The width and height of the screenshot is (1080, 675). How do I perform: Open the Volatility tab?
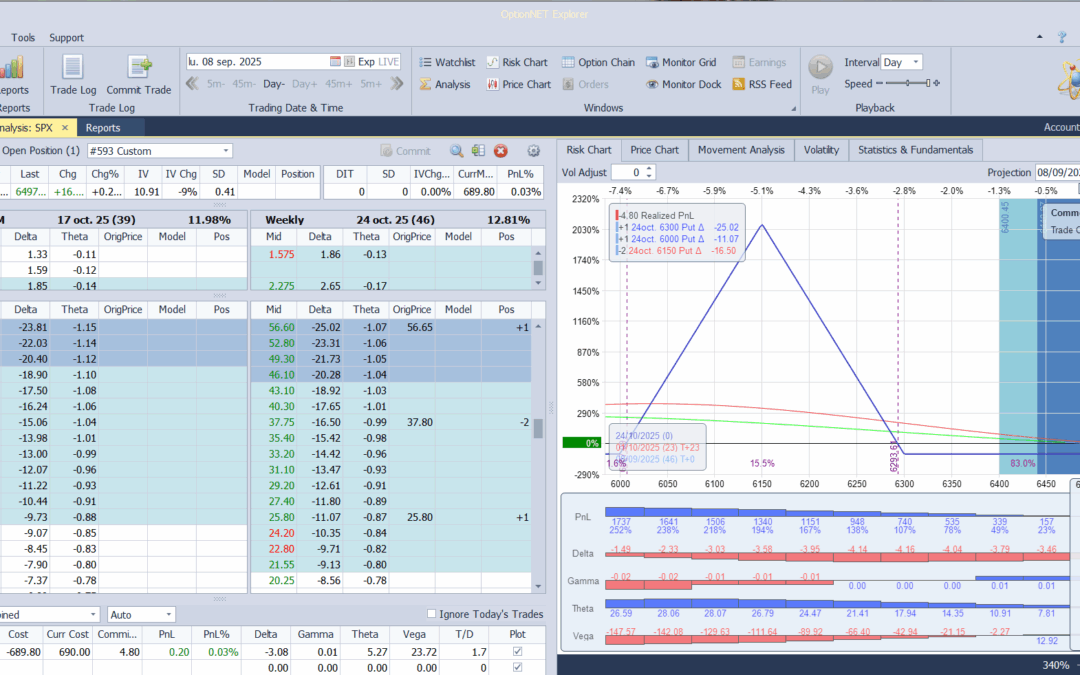(x=821, y=150)
